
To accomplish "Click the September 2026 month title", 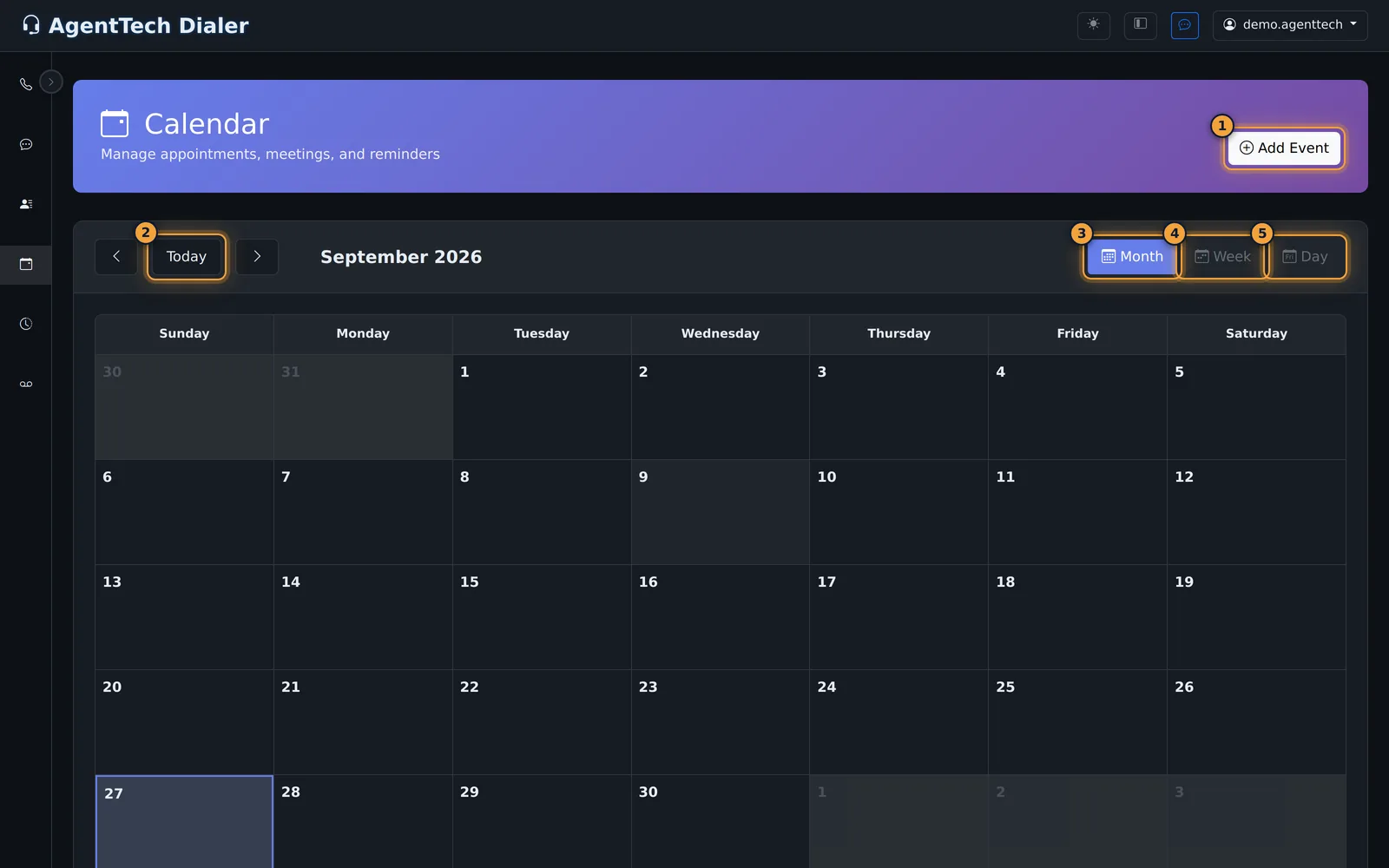I will click(401, 257).
